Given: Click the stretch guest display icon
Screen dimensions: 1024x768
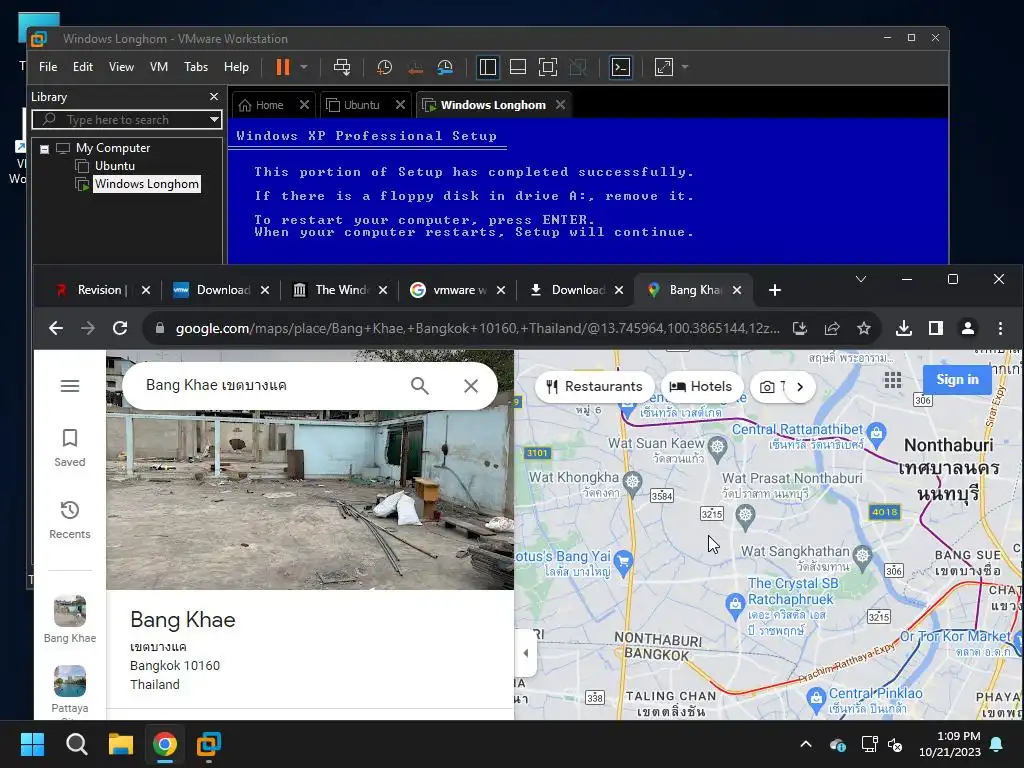Looking at the screenshot, I should pyautogui.click(x=664, y=67).
